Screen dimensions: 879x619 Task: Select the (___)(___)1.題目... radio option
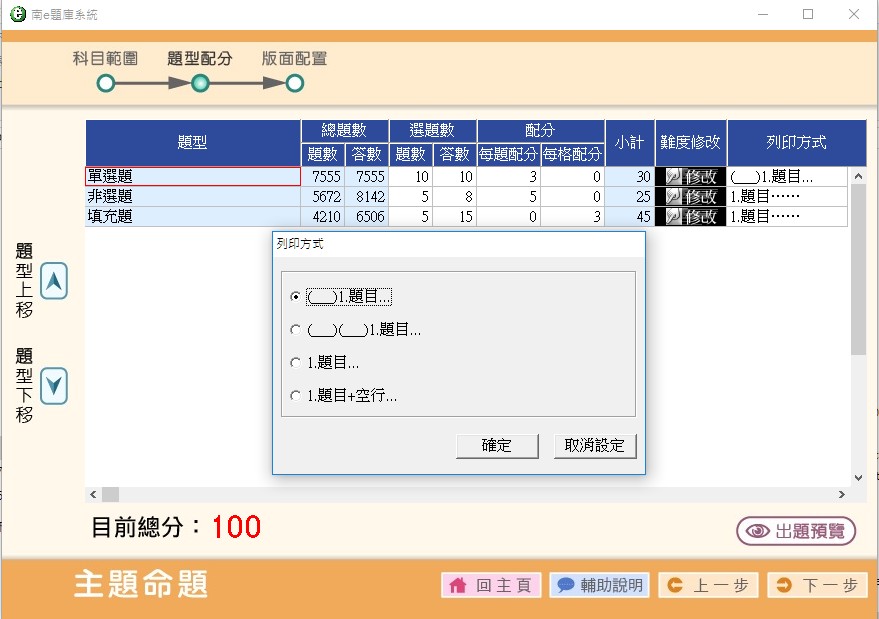295,330
